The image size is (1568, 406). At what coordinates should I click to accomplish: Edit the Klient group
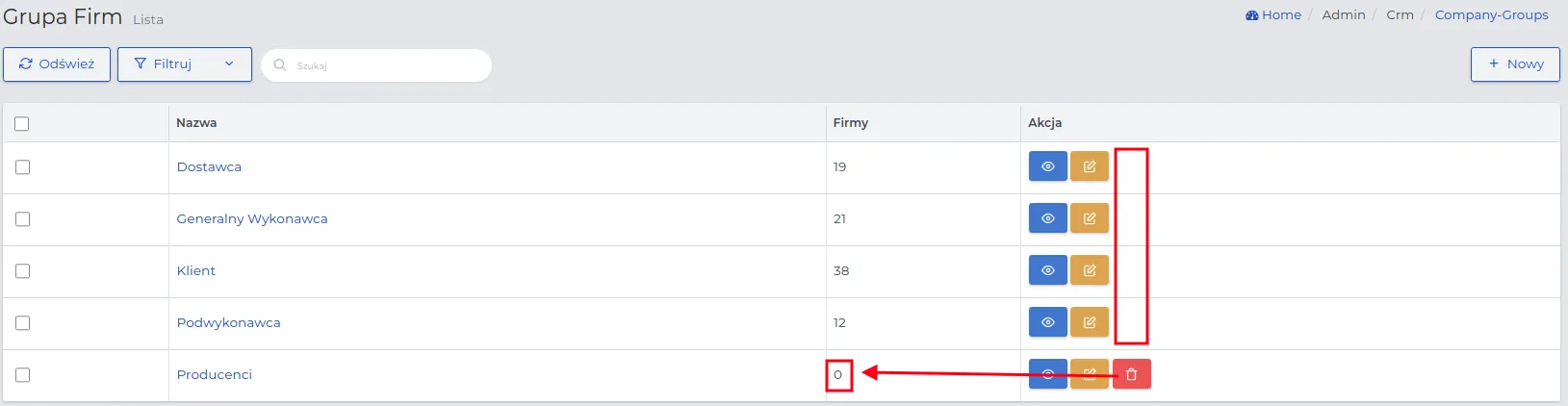coord(1090,270)
